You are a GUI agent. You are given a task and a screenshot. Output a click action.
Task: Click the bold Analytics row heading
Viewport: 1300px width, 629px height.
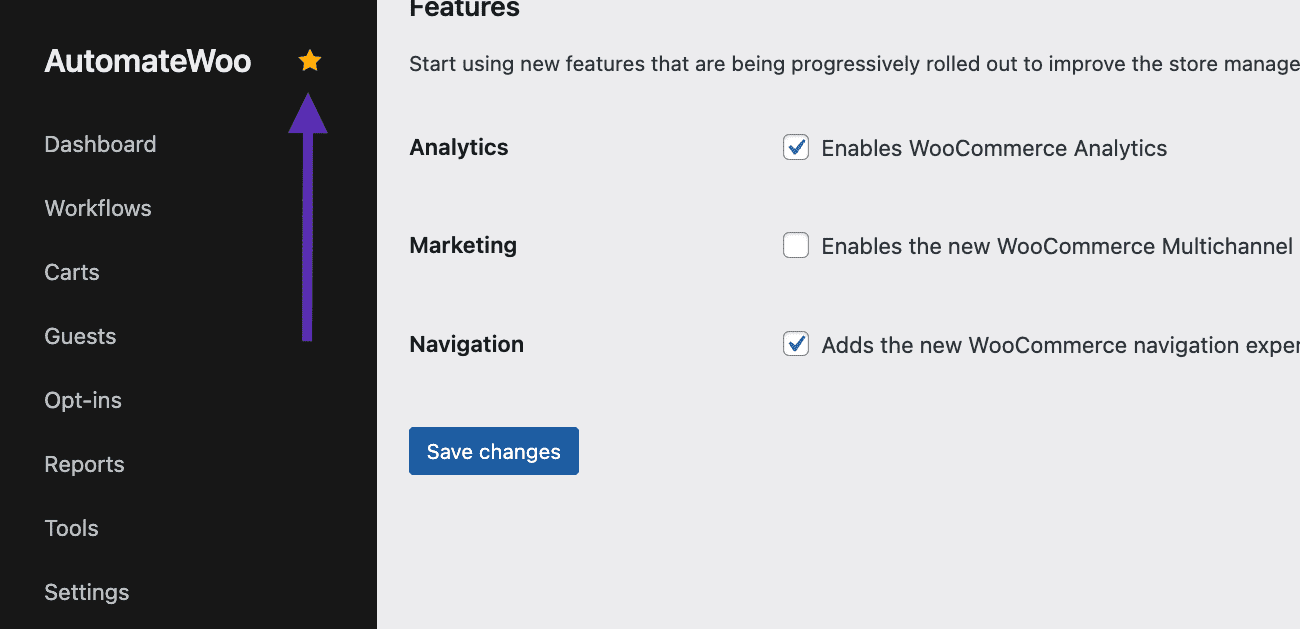click(x=459, y=147)
